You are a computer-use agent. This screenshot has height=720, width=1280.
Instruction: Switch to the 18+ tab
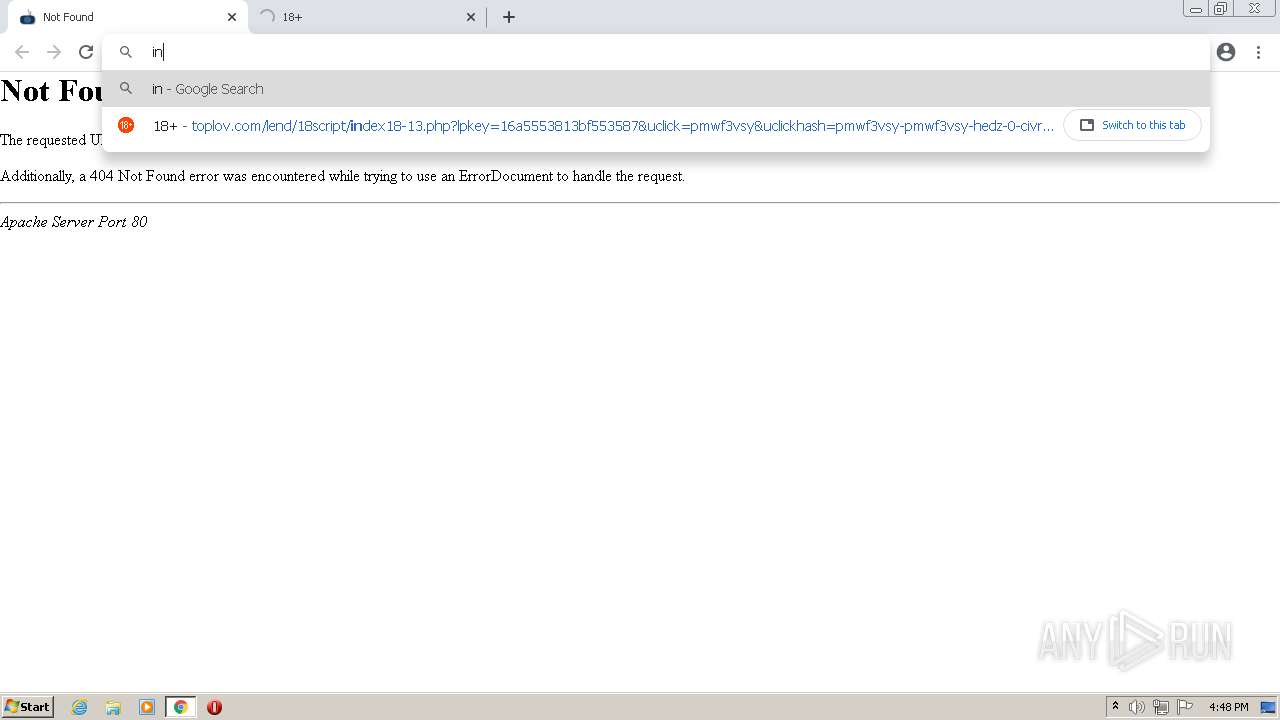tap(368, 17)
